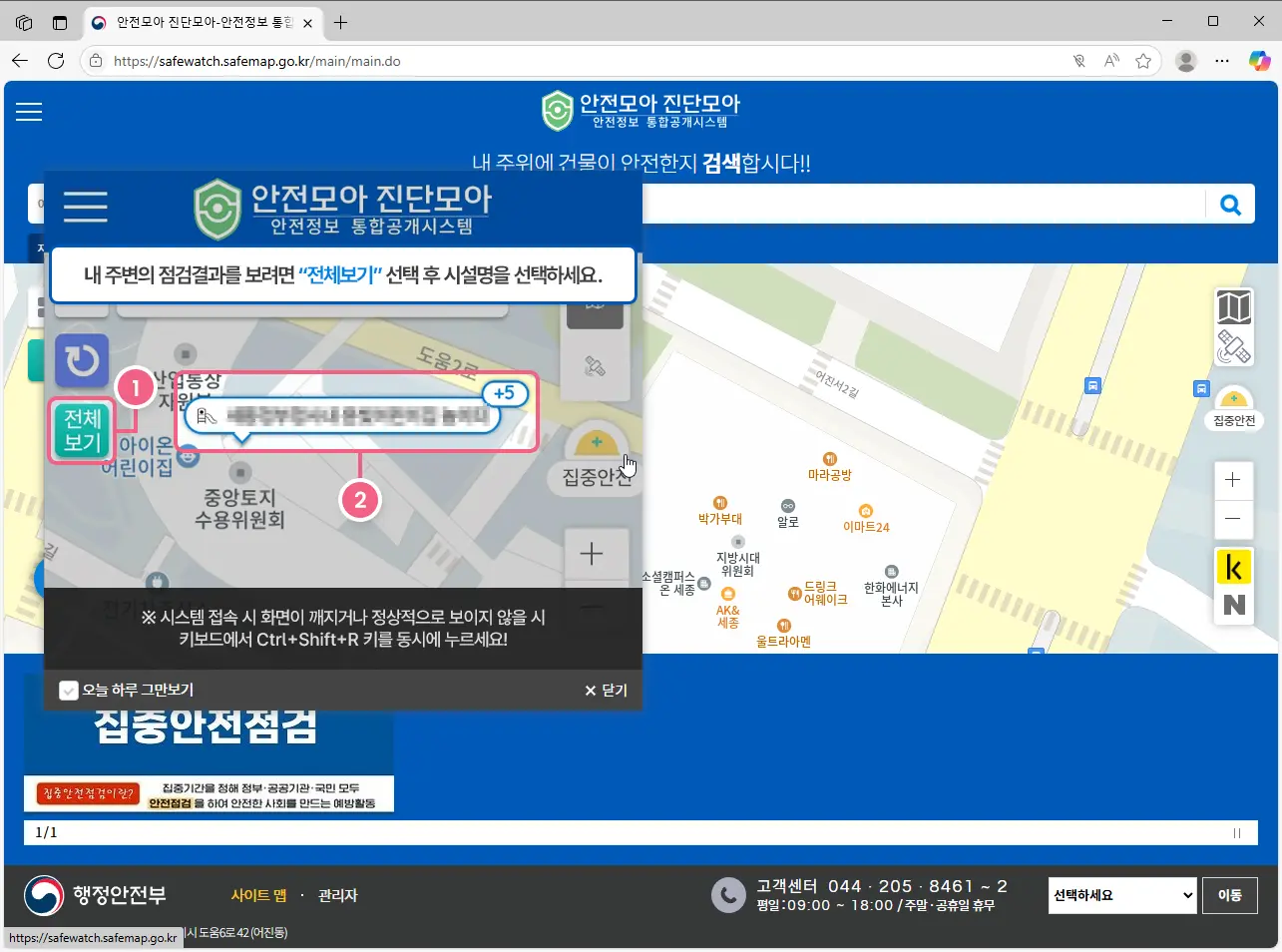
Task: Open Edge Settings and more menu
Action: tap(1222, 61)
